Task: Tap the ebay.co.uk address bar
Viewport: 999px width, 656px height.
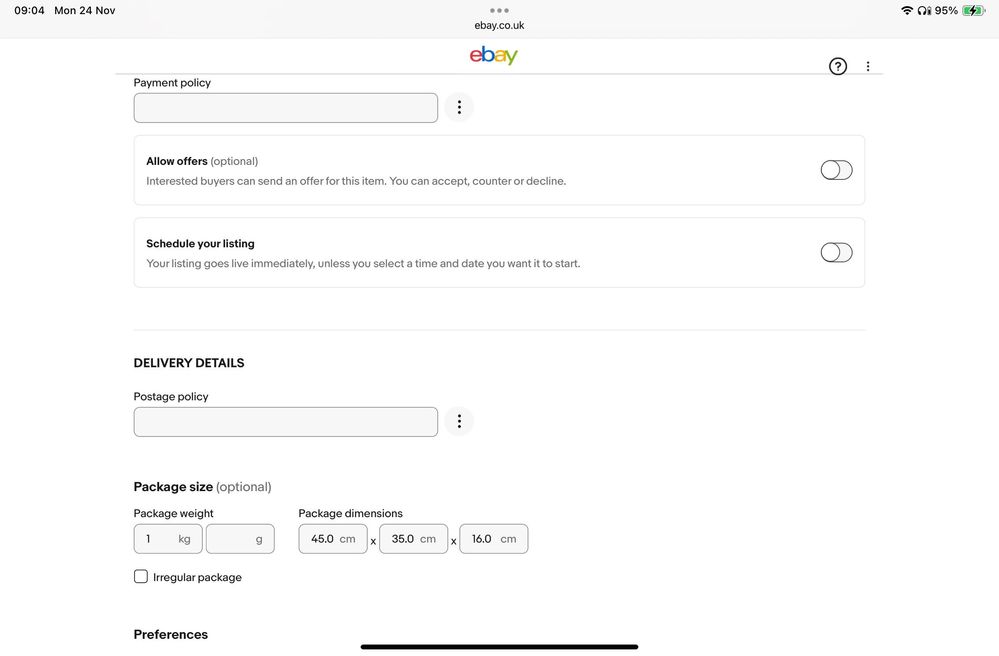Action: (x=499, y=26)
